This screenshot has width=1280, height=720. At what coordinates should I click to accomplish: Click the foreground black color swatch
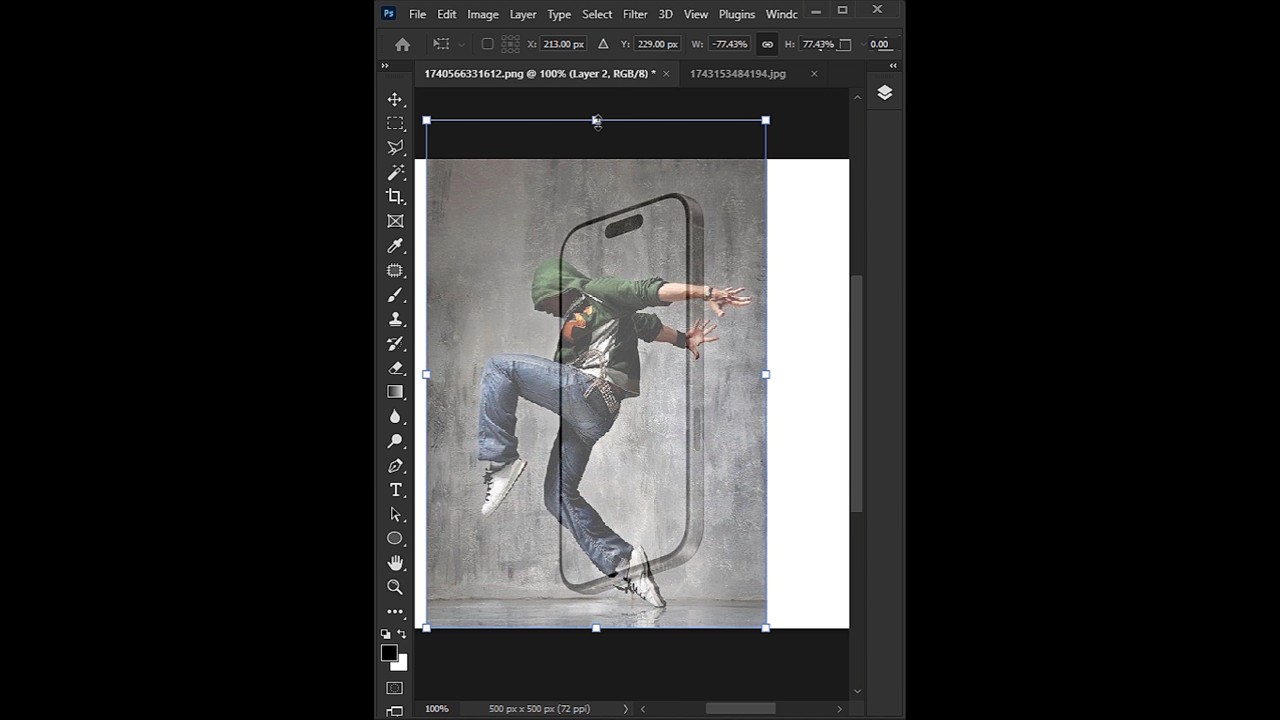pos(388,653)
